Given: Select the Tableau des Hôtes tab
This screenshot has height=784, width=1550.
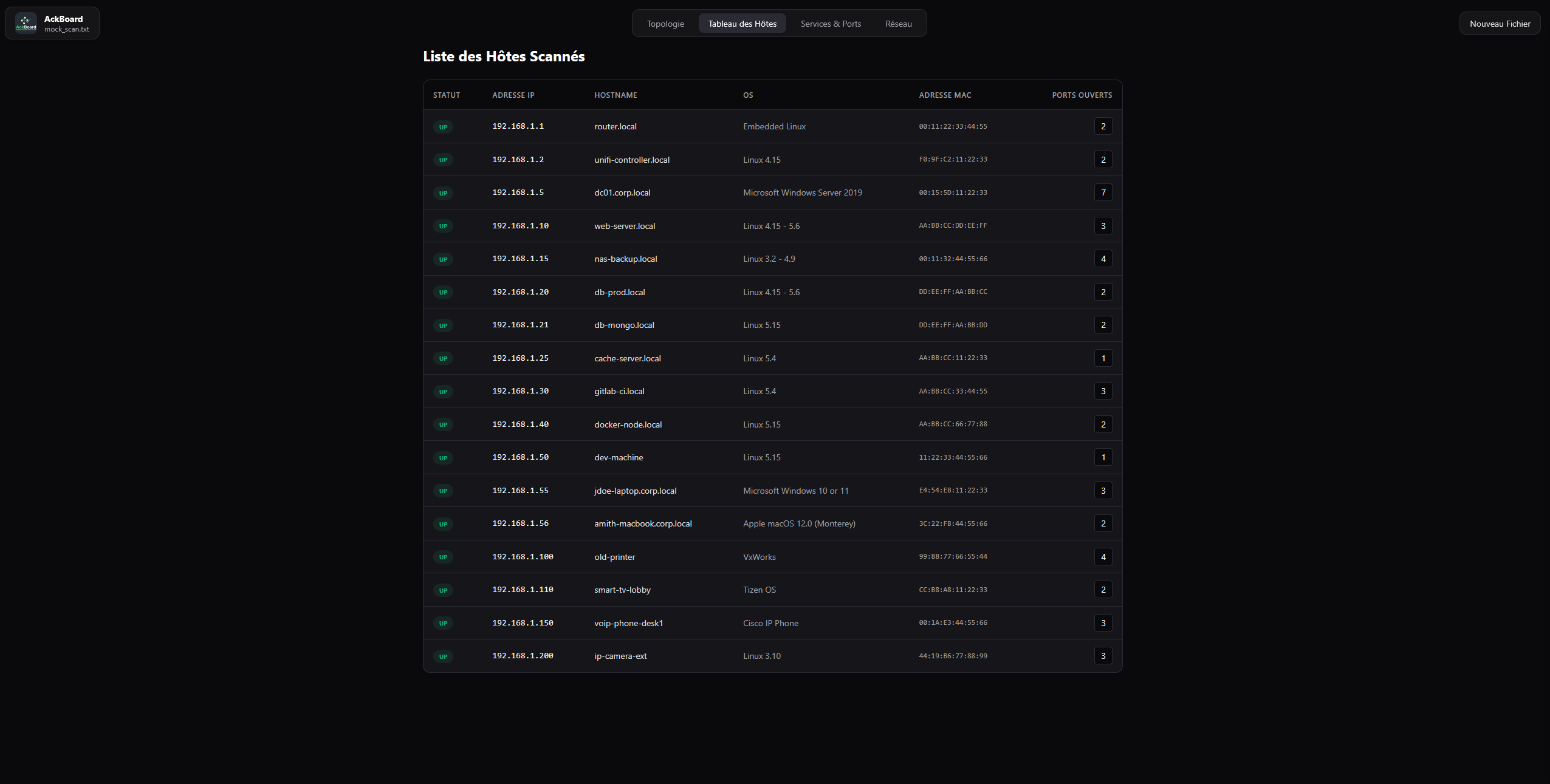Looking at the screenshot, I should click(742, 24).
